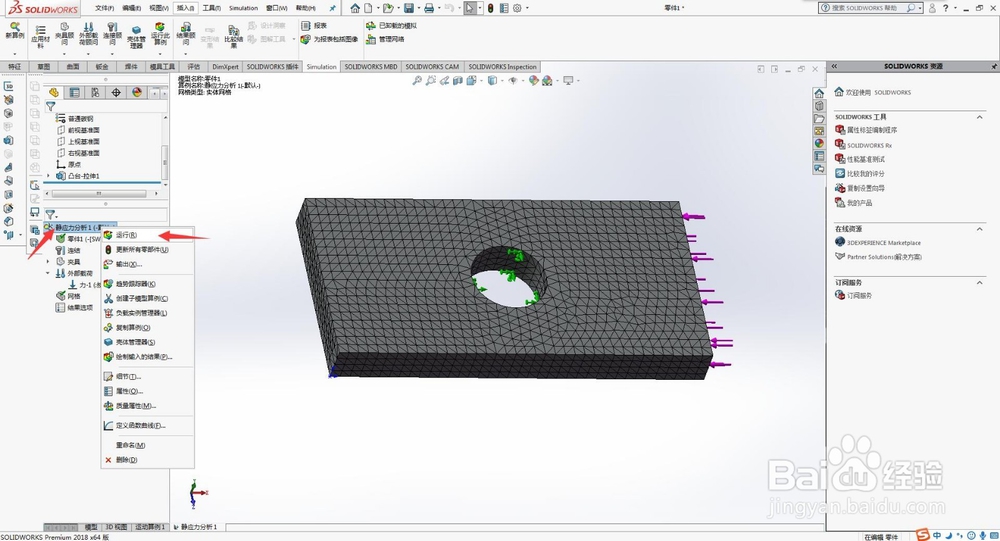Click the filter funnel icon above simulation tree
The height and width of the screenshot is (541, 1000).
click(x=50, y=215)
